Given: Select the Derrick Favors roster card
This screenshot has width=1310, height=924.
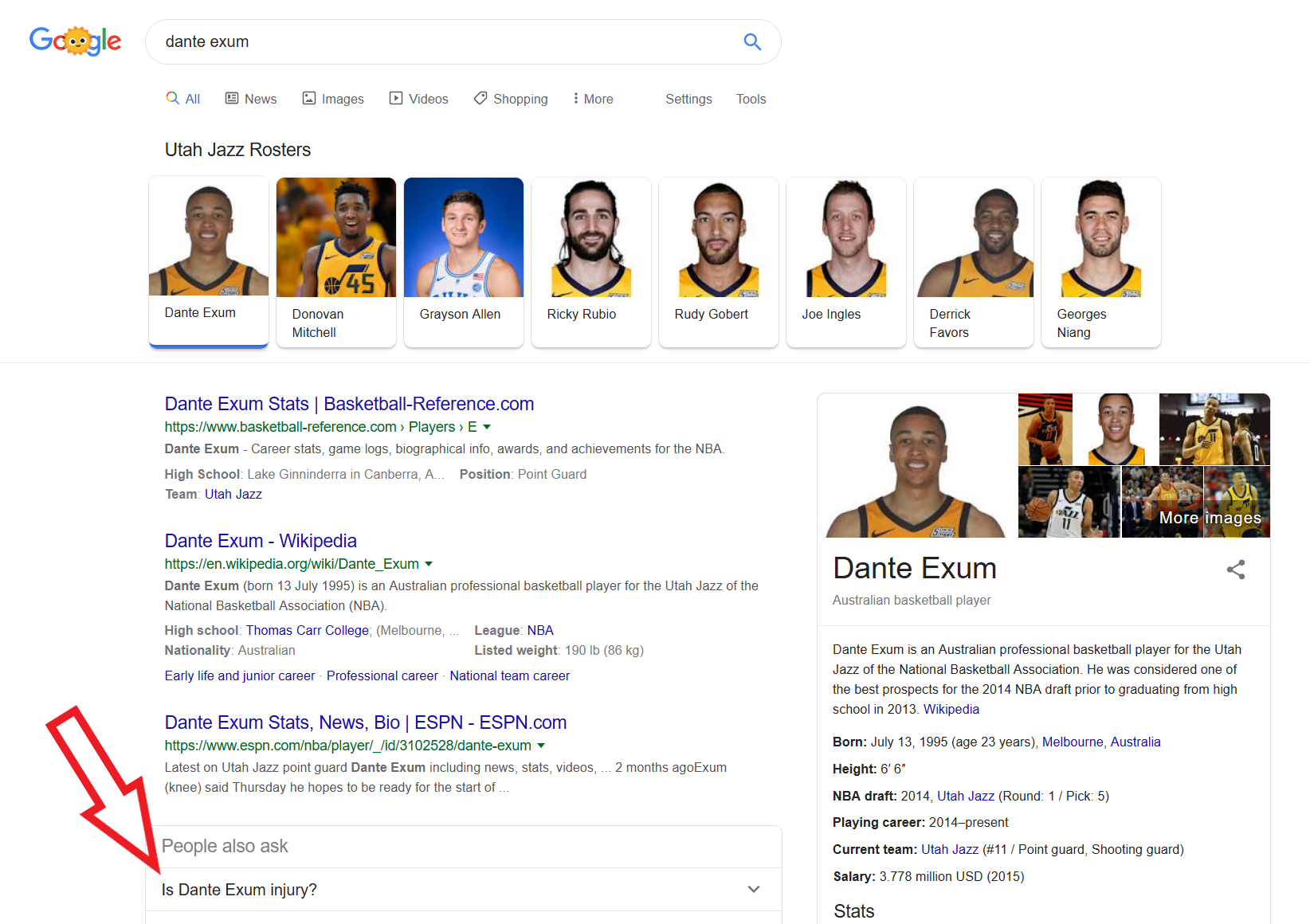Looking at the screenshot, I should coord(974,262).
